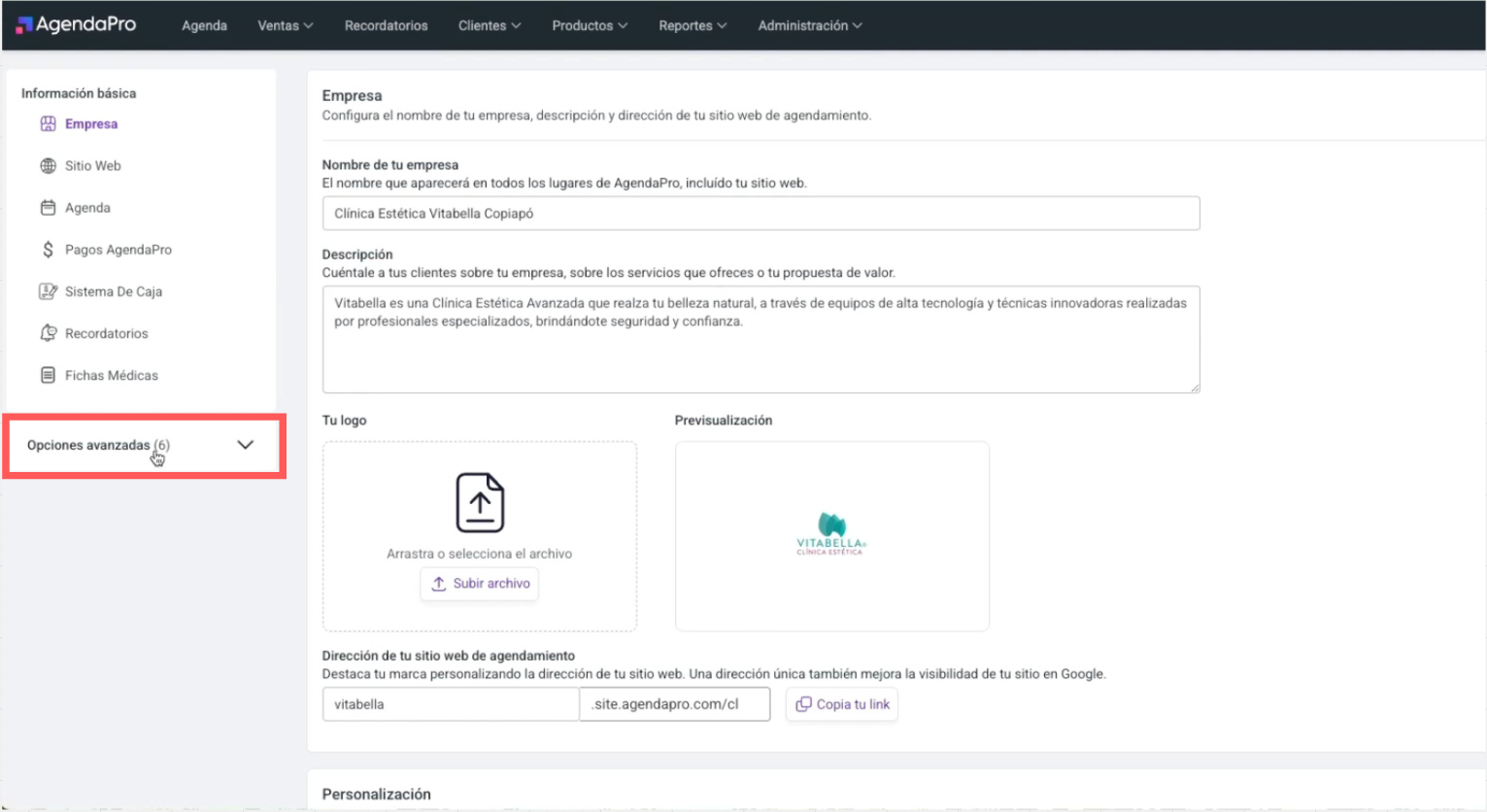The image size is (1487, 812).
Task: Open the Clientes dropdown menu
Action: point(490,25)
